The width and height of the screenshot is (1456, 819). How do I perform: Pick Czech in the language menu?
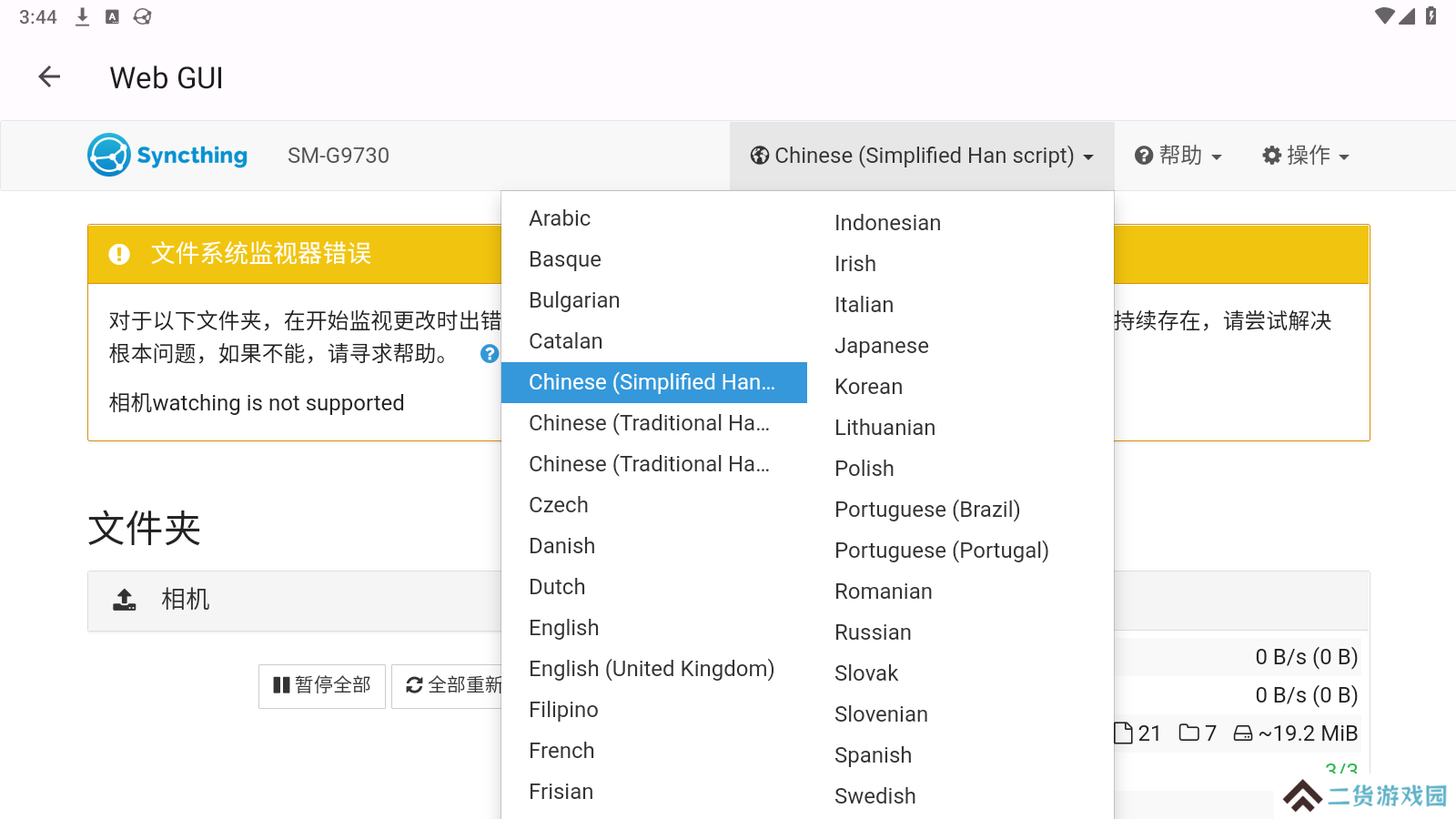click(x=653, y=505)
